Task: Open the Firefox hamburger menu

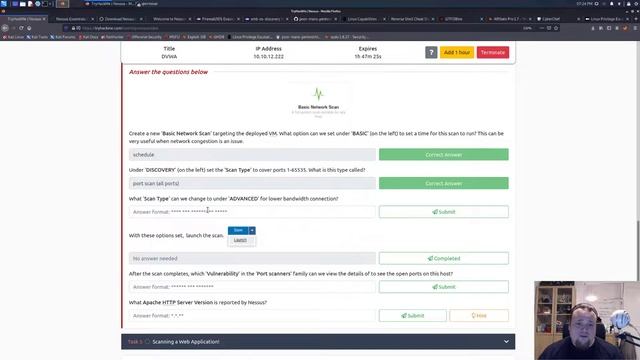Action: [635, 28]
